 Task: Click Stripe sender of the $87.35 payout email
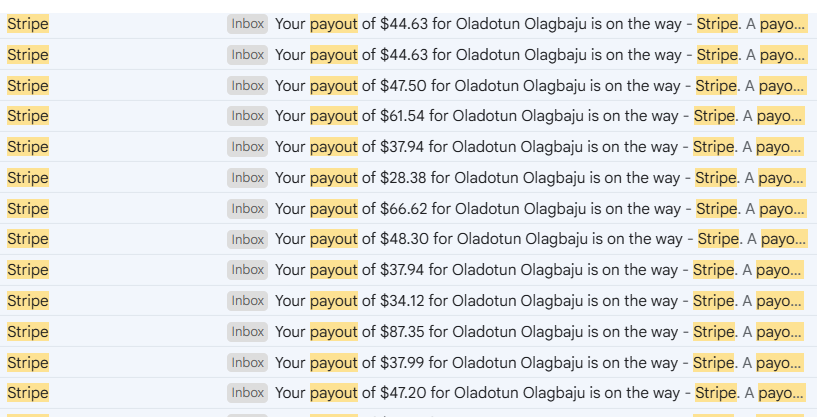click(x=28, y=332)
